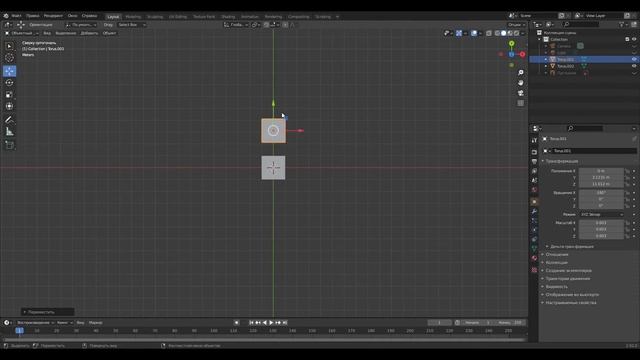640x360 pixels.
Task: Open the World properties tab
Action: click(x=534, y=190)
